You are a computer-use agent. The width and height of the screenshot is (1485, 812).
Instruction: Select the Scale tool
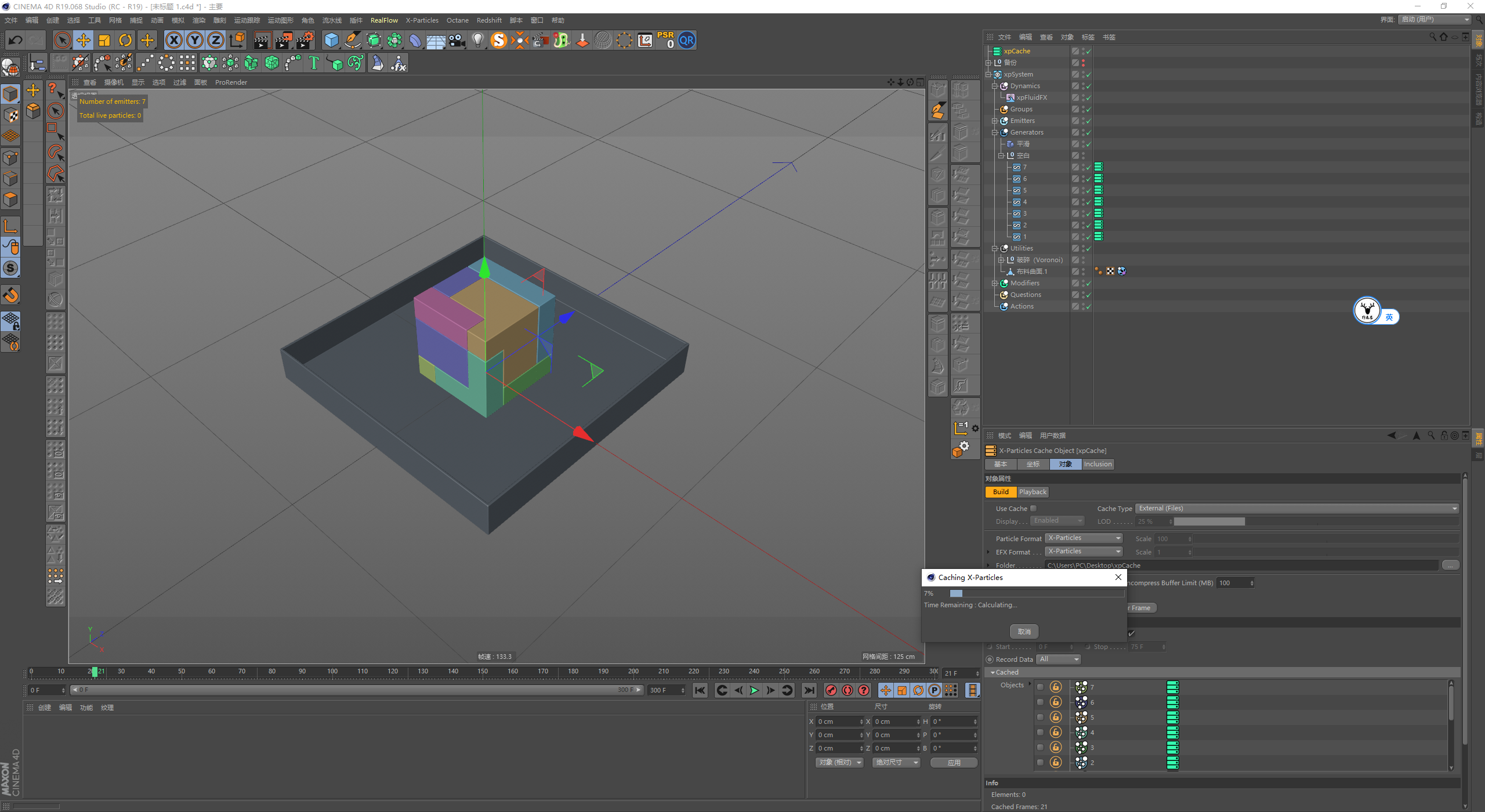click(x=104, y=41)
